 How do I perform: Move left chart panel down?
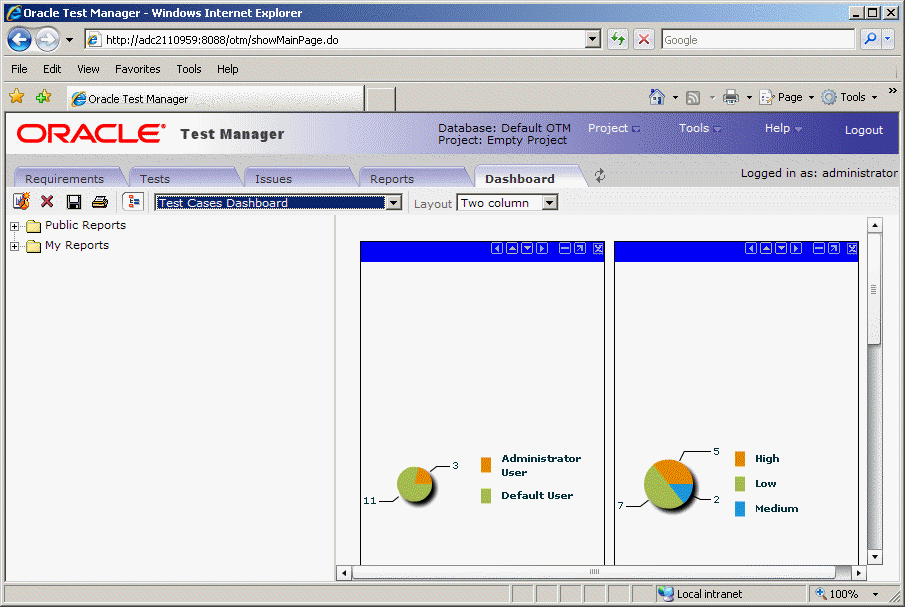[527, 248]
